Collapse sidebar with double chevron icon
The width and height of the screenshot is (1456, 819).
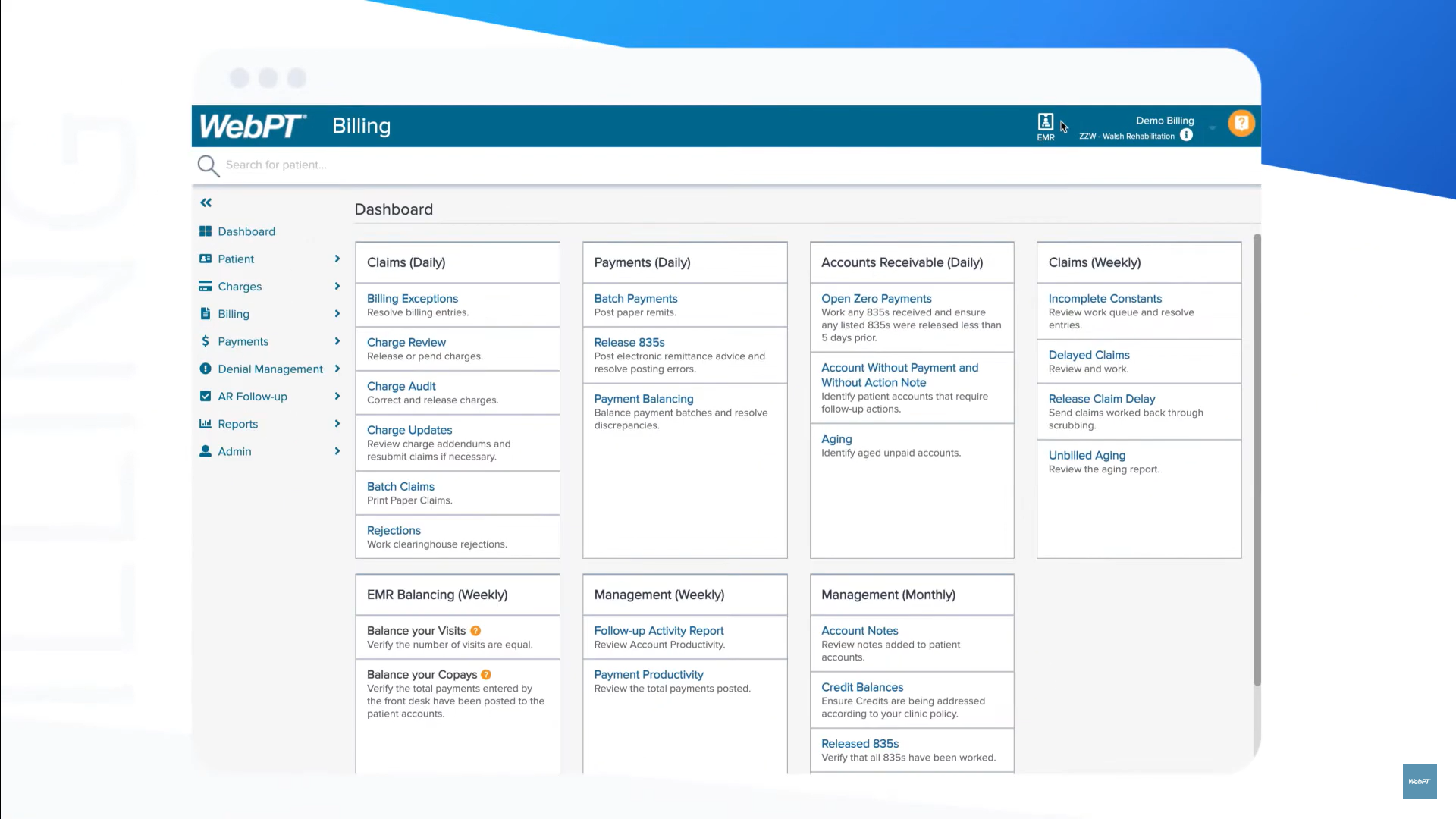206,202
